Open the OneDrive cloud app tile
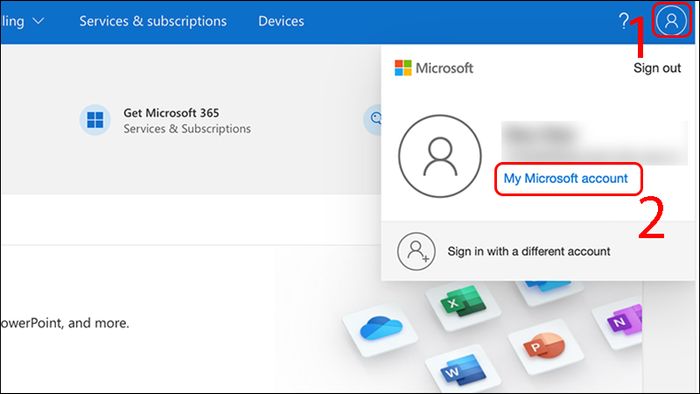The width and height of the screenshot is (700, 394). pyautogui.click(x=381, y=329)
